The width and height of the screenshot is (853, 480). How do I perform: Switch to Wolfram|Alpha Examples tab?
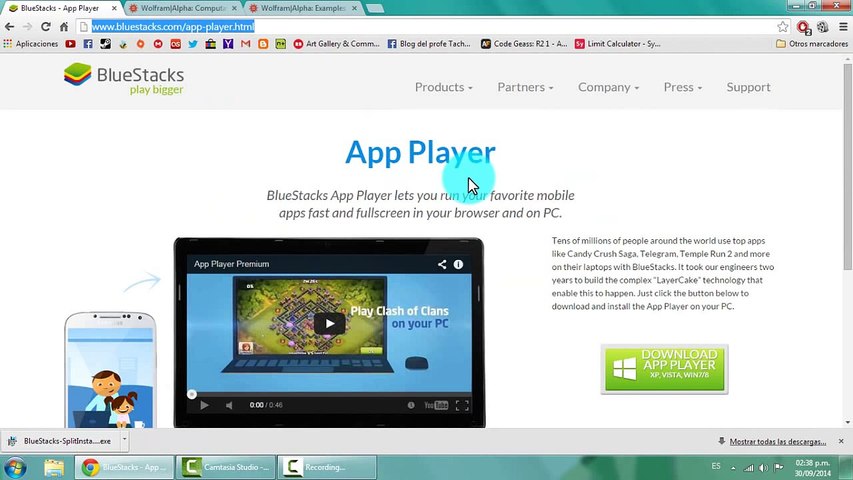pos(302,8)
